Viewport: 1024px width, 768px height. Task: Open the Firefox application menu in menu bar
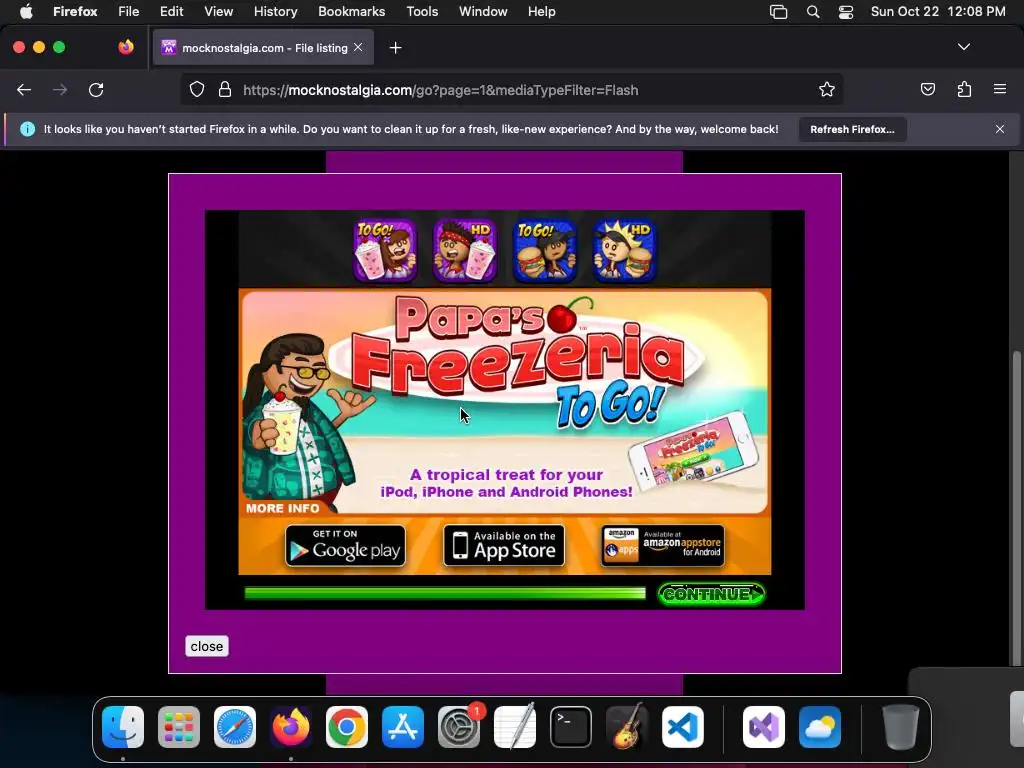click(75, 11)
